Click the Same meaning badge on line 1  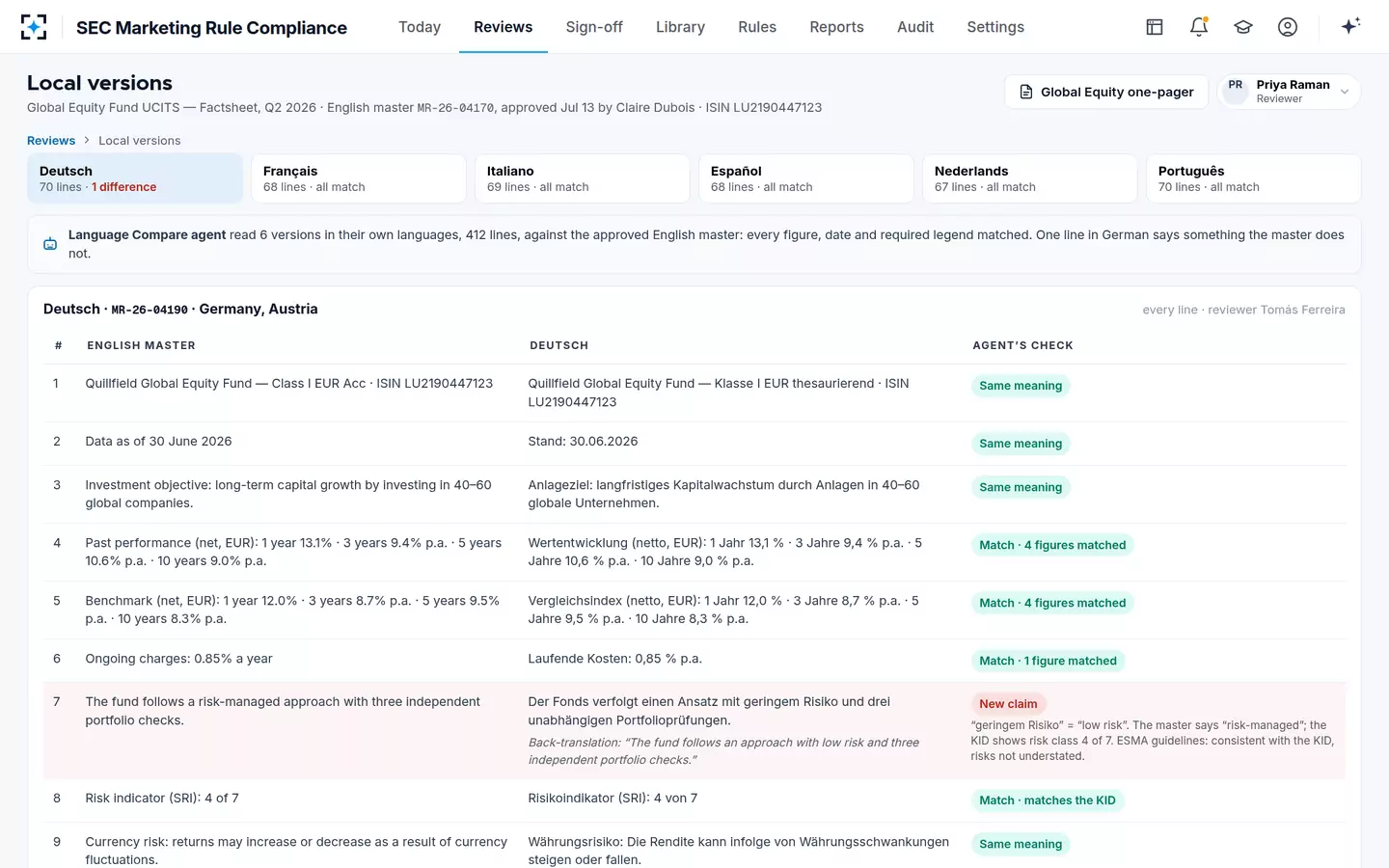point(1021,386)
